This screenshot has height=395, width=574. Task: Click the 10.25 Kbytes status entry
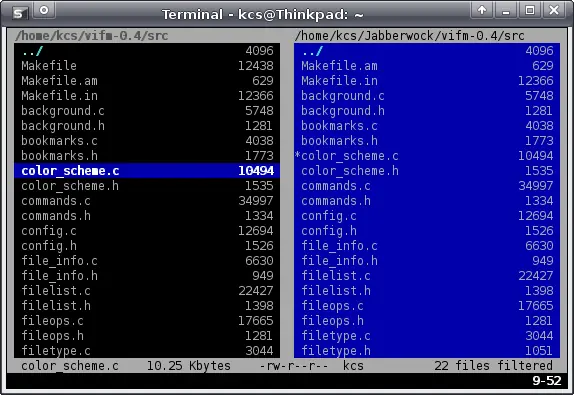coord(189,366)
